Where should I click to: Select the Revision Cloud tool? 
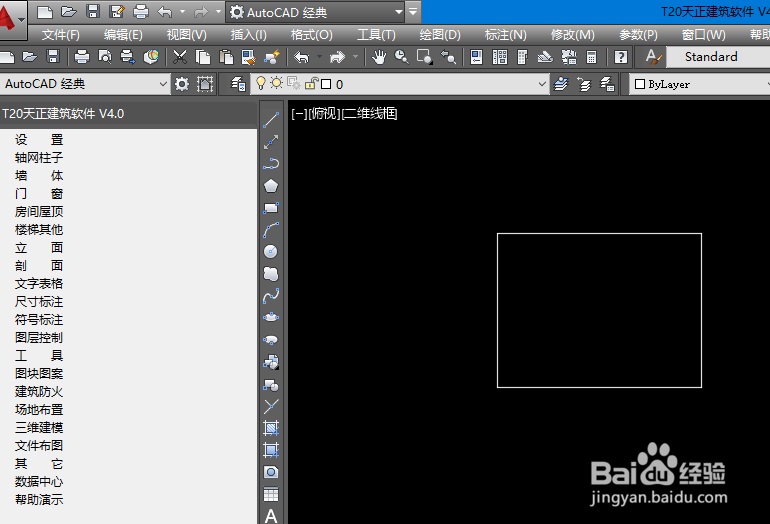pyautogui.click(x=271, y=274)
